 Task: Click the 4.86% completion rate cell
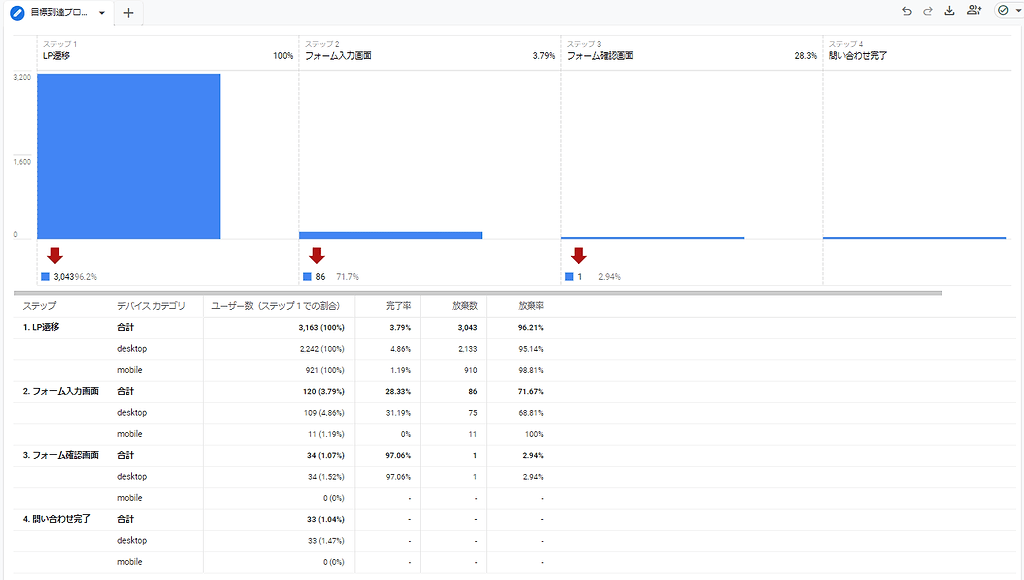400,349
